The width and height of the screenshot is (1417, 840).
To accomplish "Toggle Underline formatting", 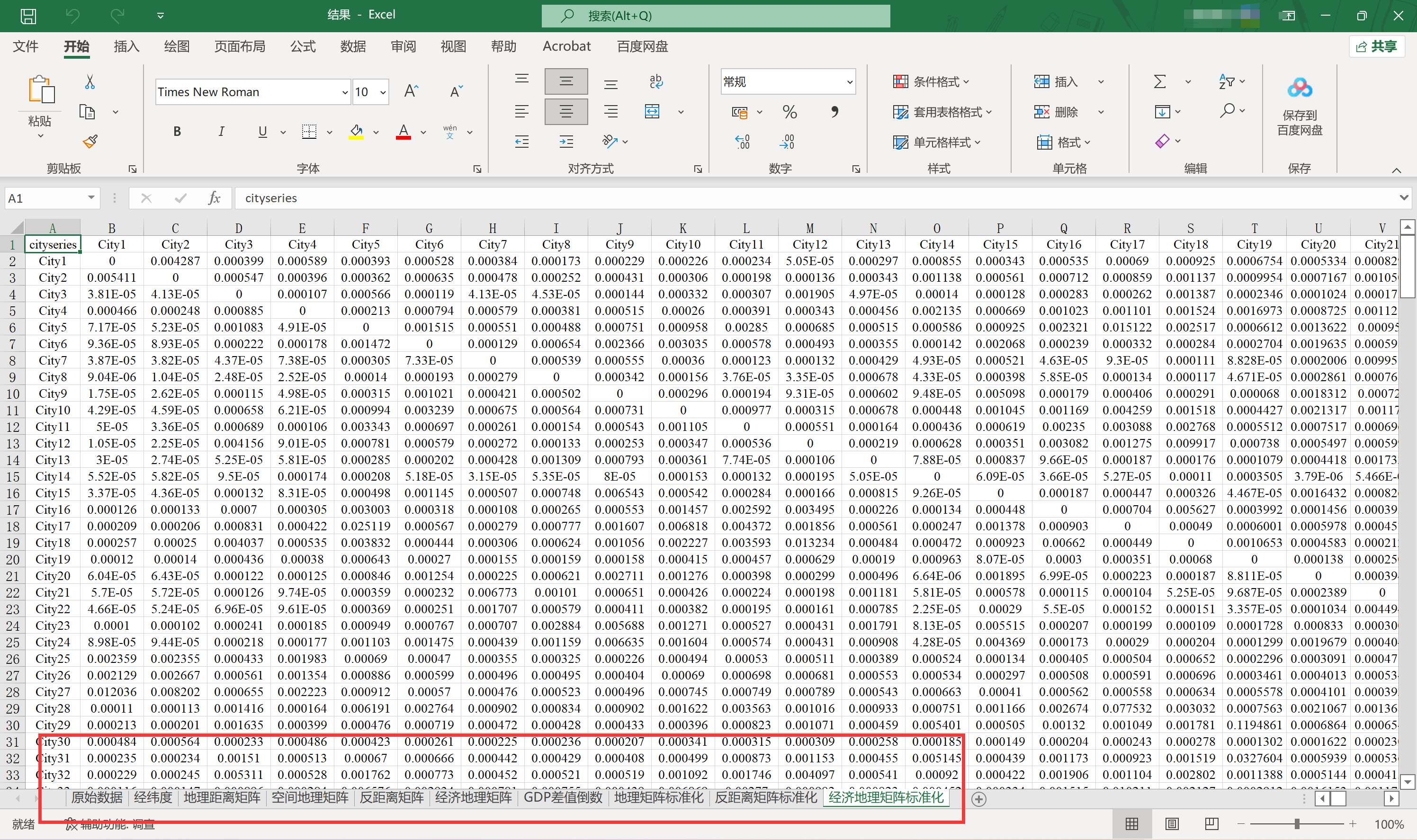I will click(x=263, y=131).
